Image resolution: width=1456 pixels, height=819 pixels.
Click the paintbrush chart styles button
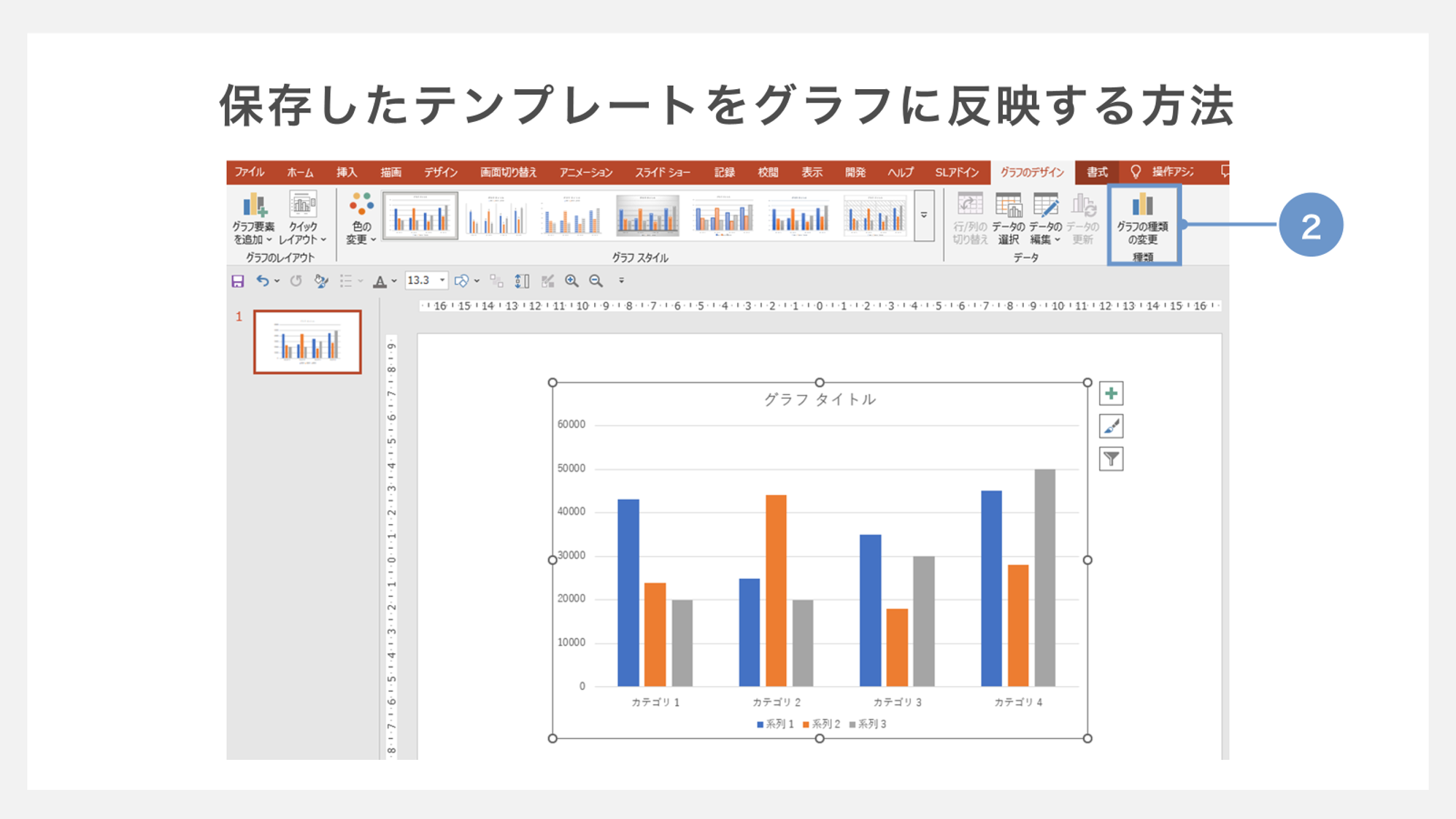[1111, 426]
